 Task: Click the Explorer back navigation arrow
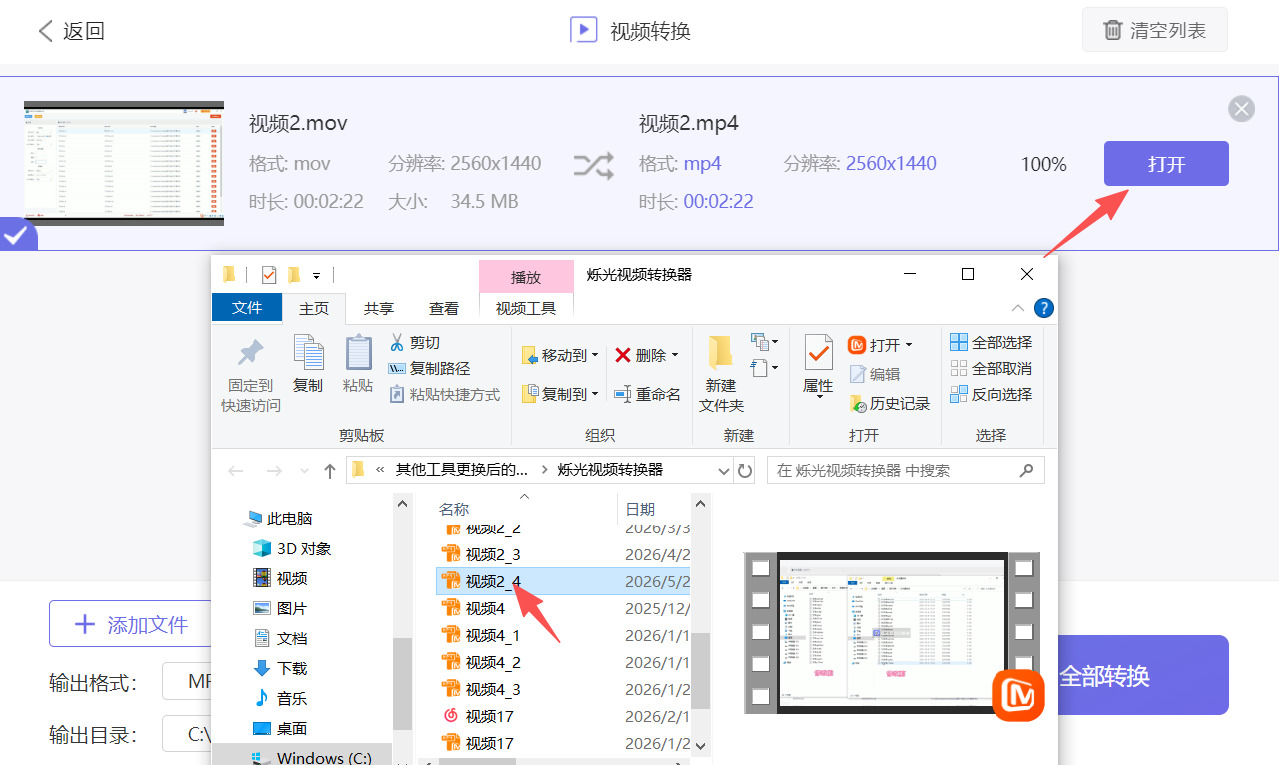(236, 470)
